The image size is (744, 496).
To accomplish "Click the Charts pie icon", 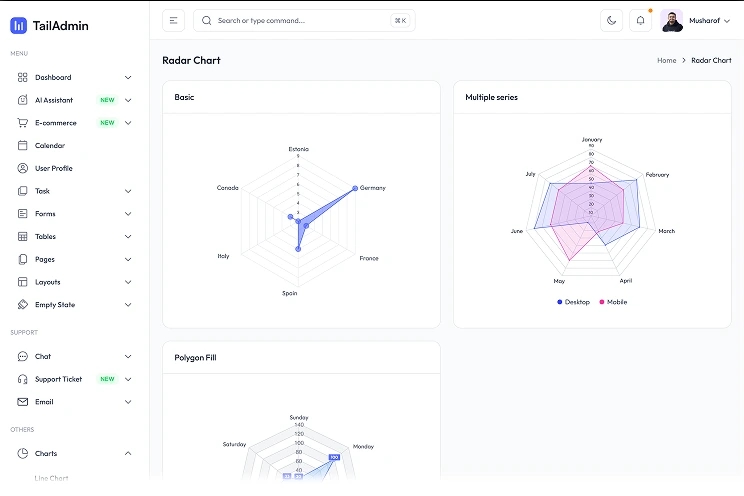I will [22, 453].
